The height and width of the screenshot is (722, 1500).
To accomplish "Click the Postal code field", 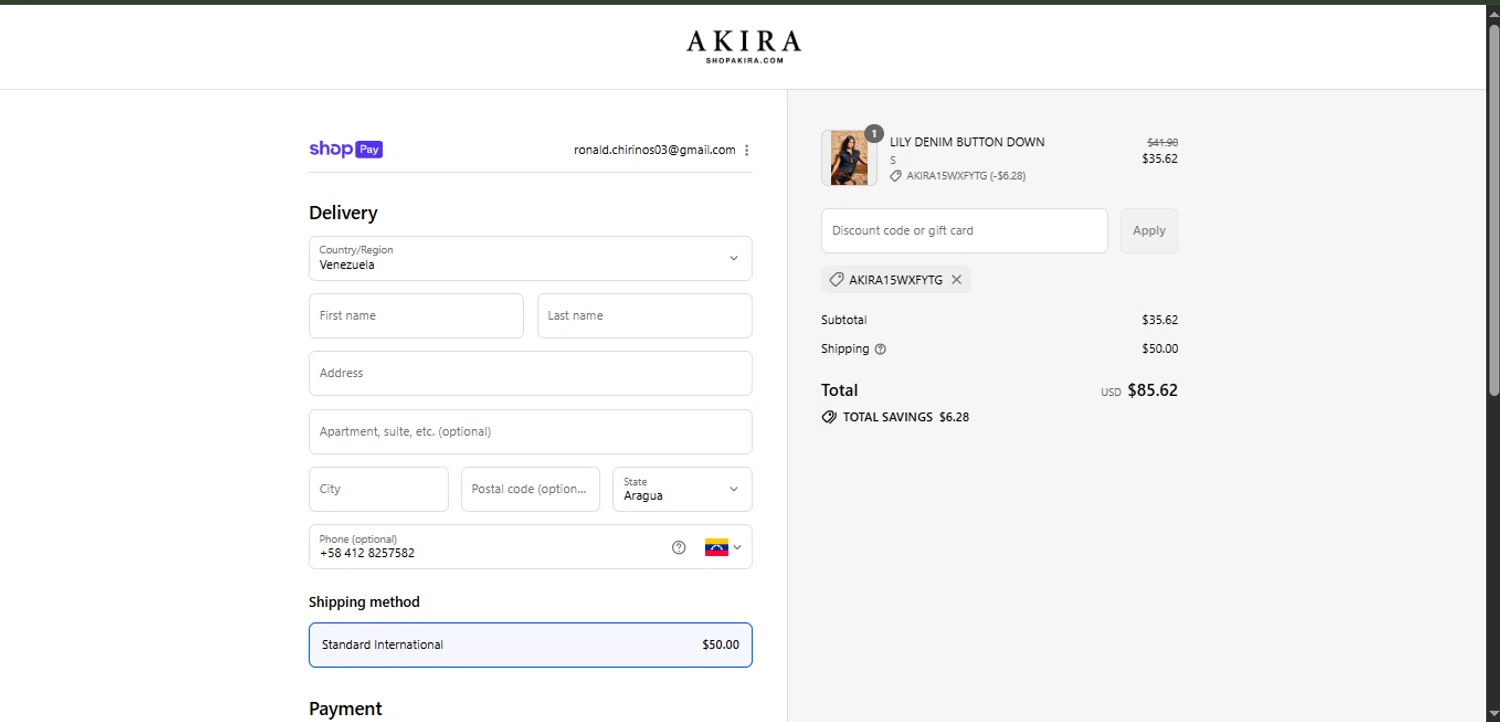I will pyautogui.click(x=530, y=489).
